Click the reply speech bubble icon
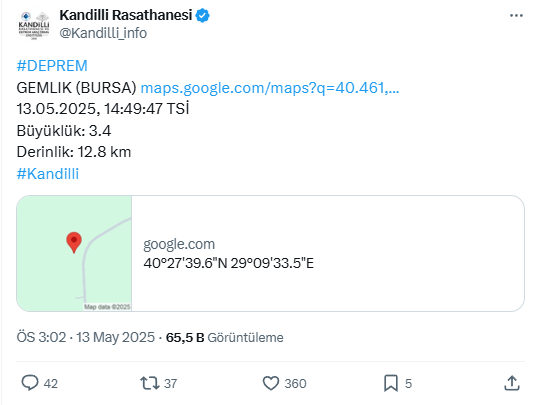 click(x=30, y=383)
